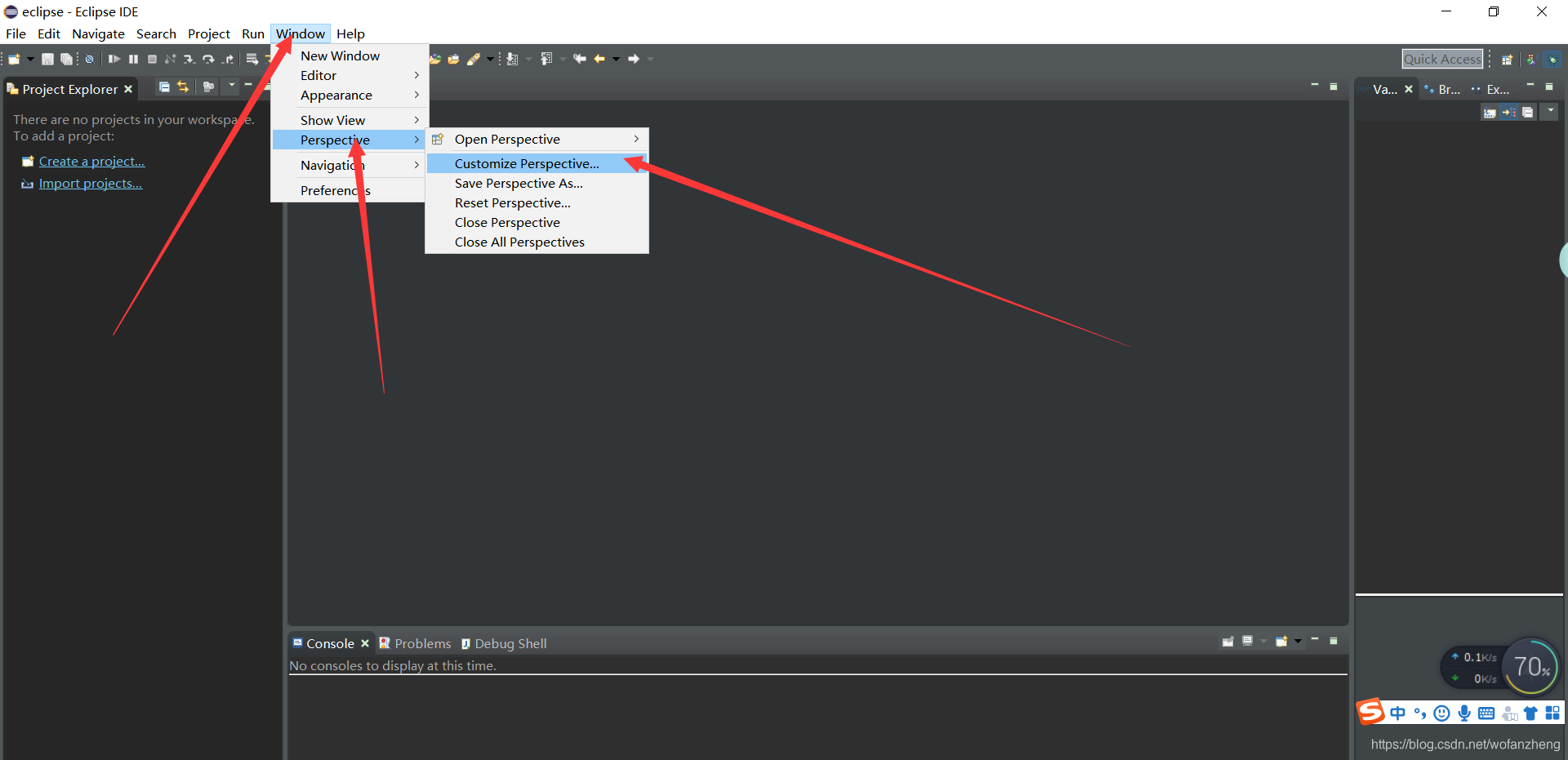Choose Reset Perspective... menu item
This screenshot has width=1568, height=760.
[x=537, y=202]
